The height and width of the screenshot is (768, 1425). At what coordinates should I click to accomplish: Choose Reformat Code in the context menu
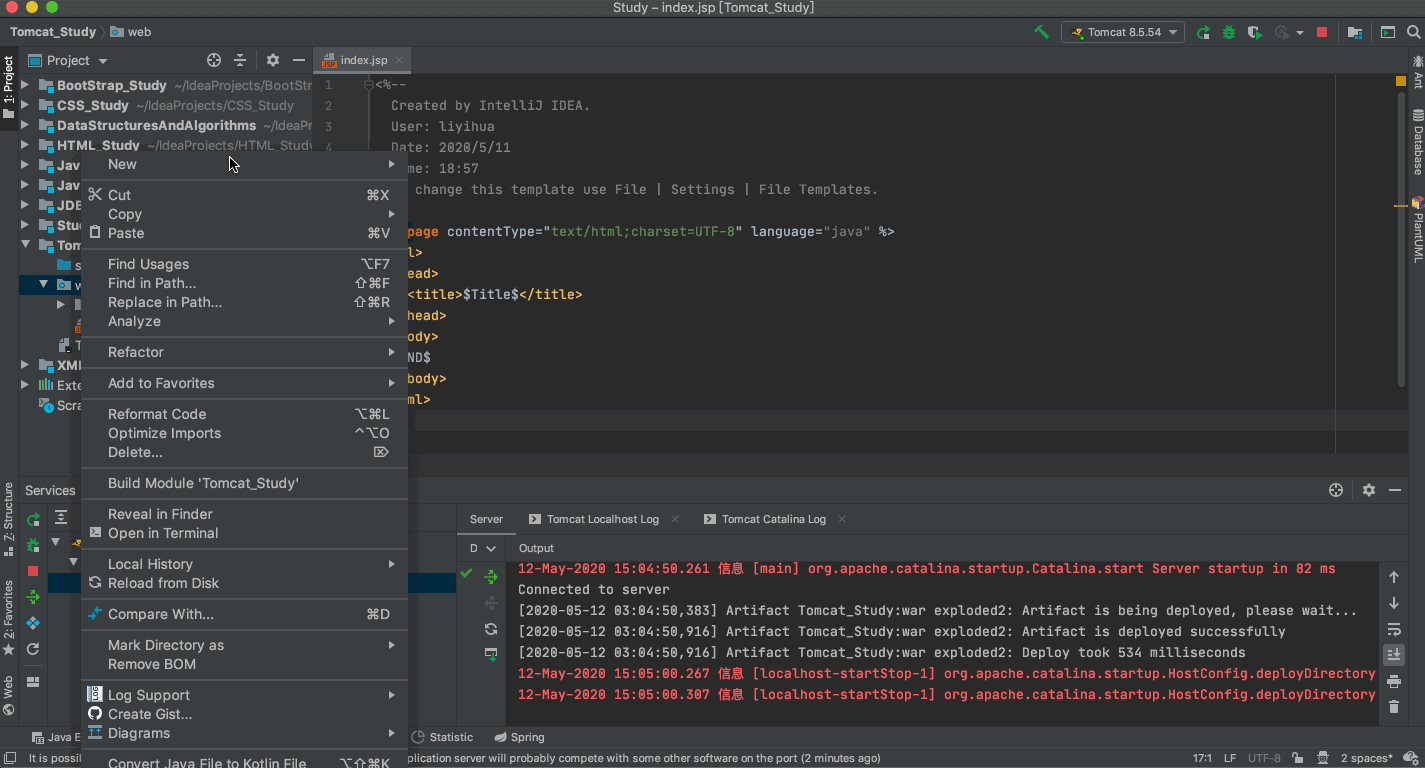pyautogui.click(x=244, y=414)
